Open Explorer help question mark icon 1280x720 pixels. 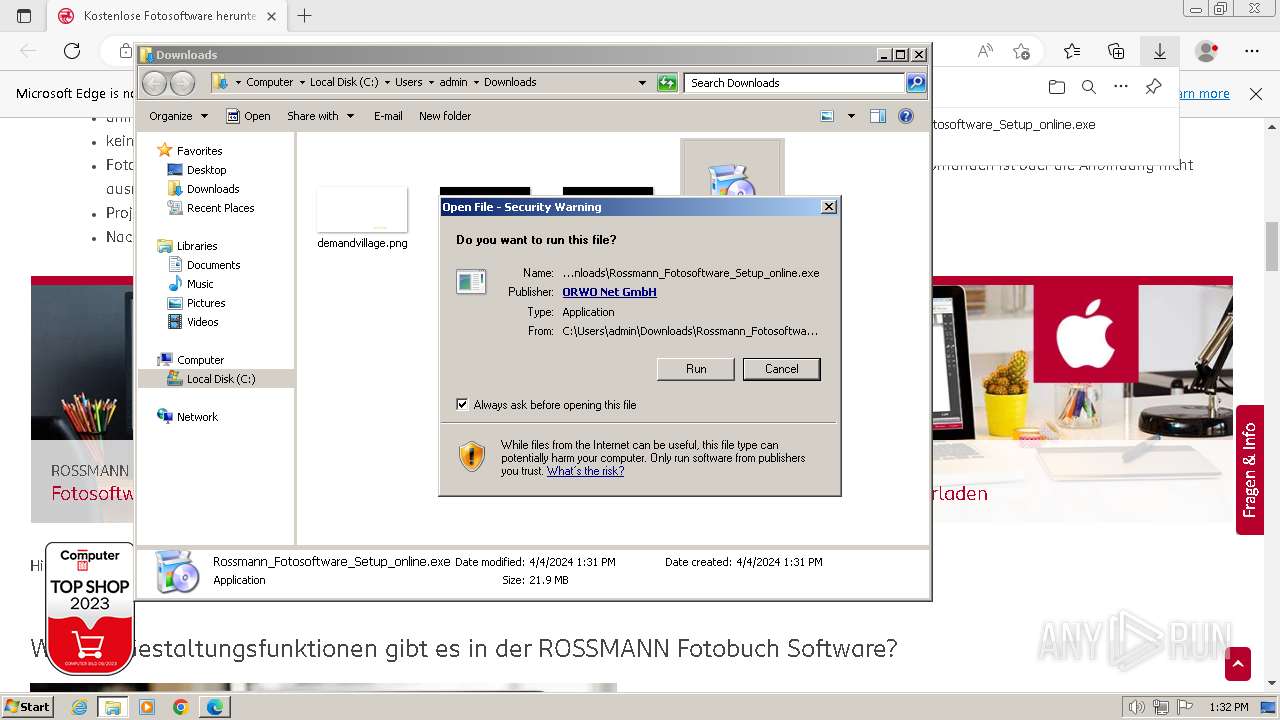(906, 116)
